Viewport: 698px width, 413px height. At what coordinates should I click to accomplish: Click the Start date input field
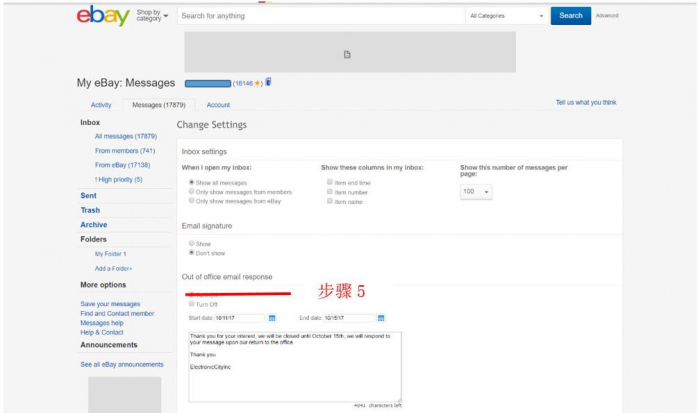pyautogui.click(x=239, y=318)
